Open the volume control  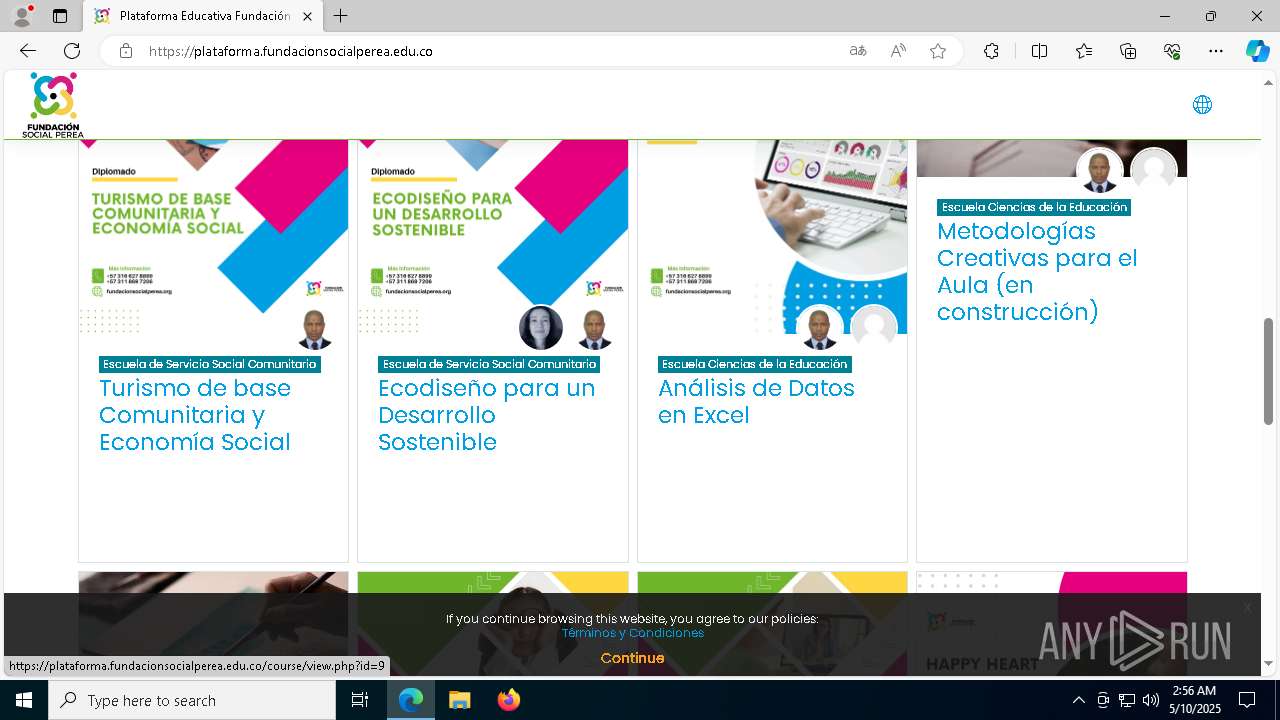coord(1151,700)
